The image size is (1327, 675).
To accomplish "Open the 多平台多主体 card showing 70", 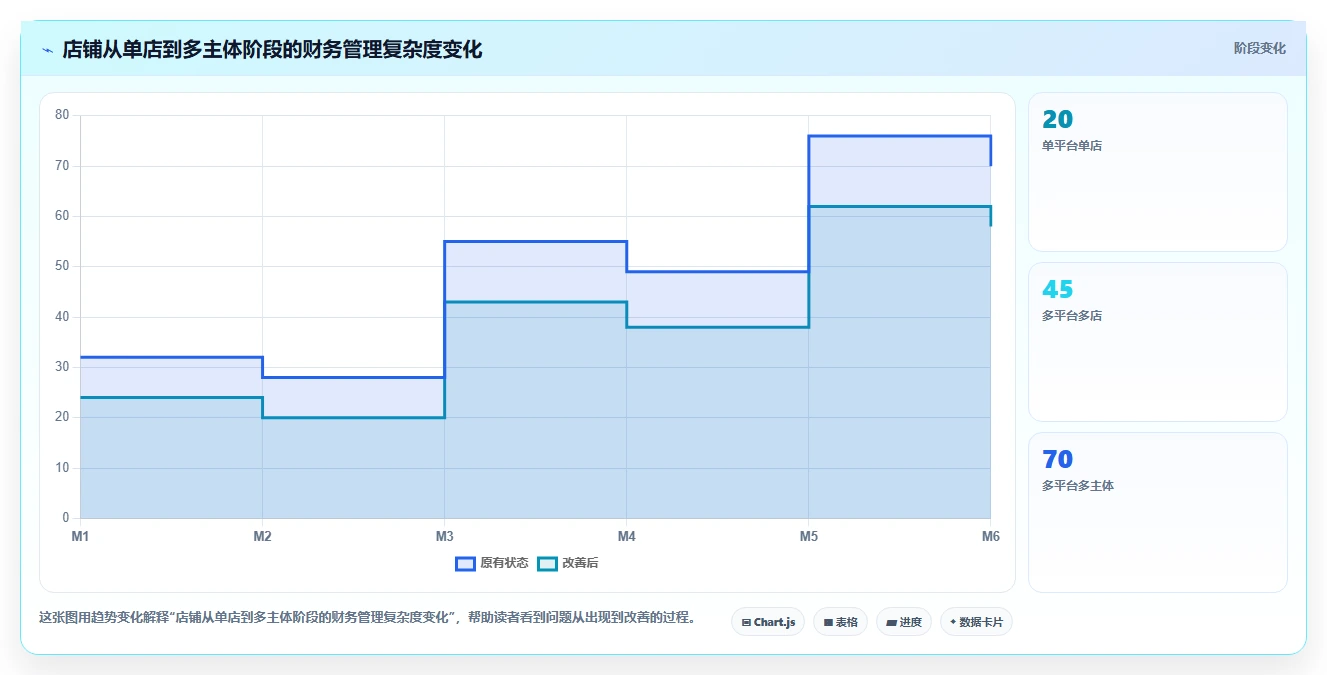I will tap(1157, 512).
